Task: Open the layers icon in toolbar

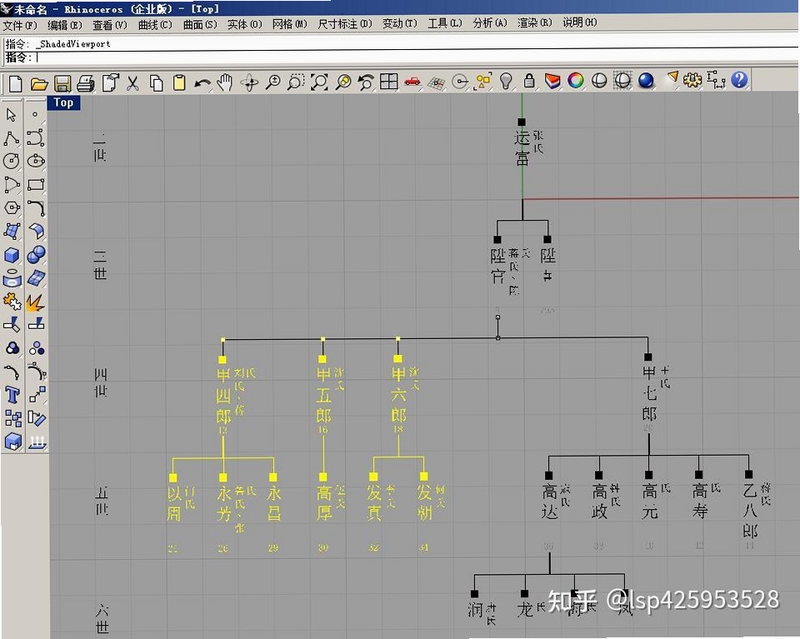Action: point(553,81)
